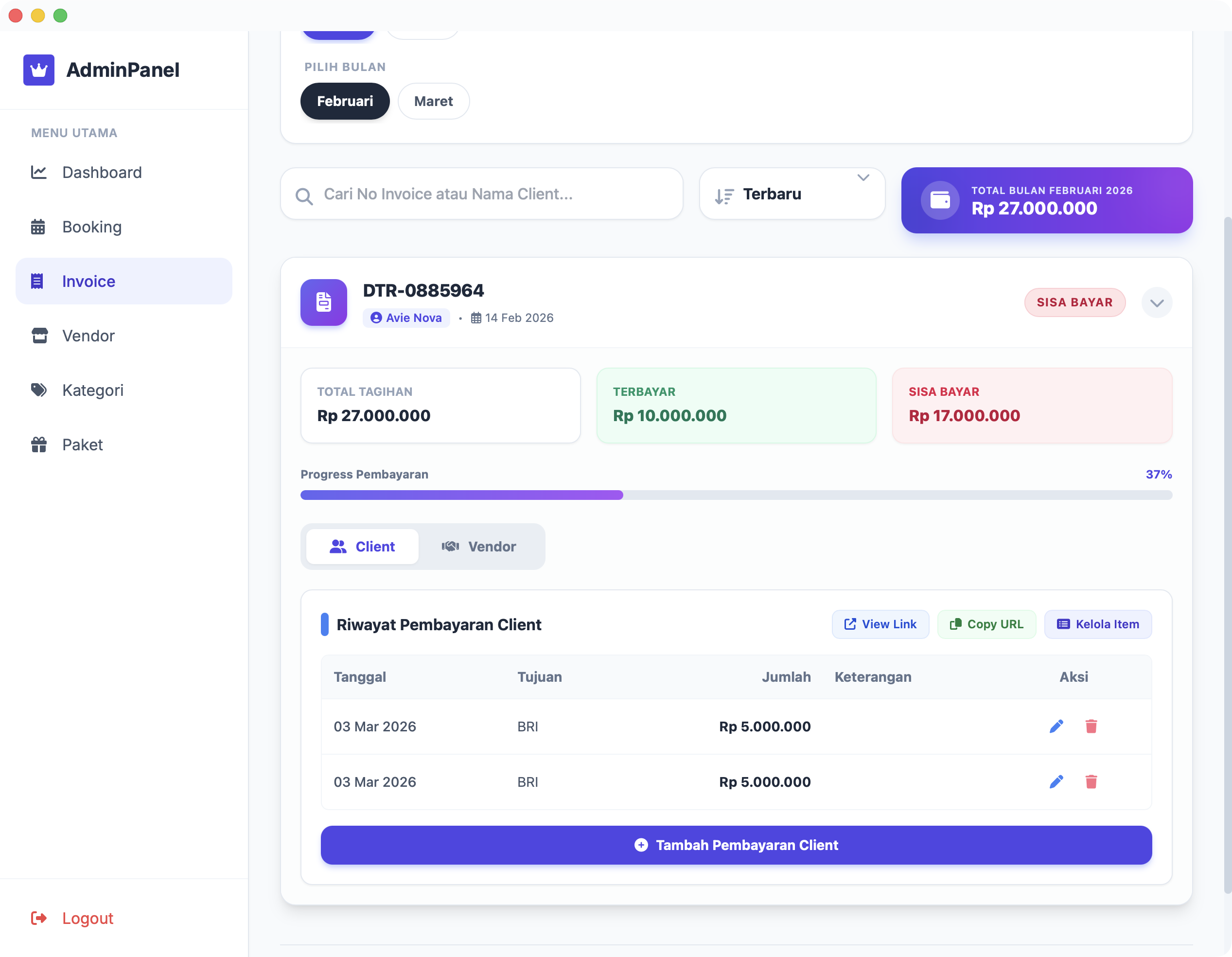This screenshot has width=1232, height=957.
Task: Switch to the Vendor payment toggle
Action: click(479, 546)
